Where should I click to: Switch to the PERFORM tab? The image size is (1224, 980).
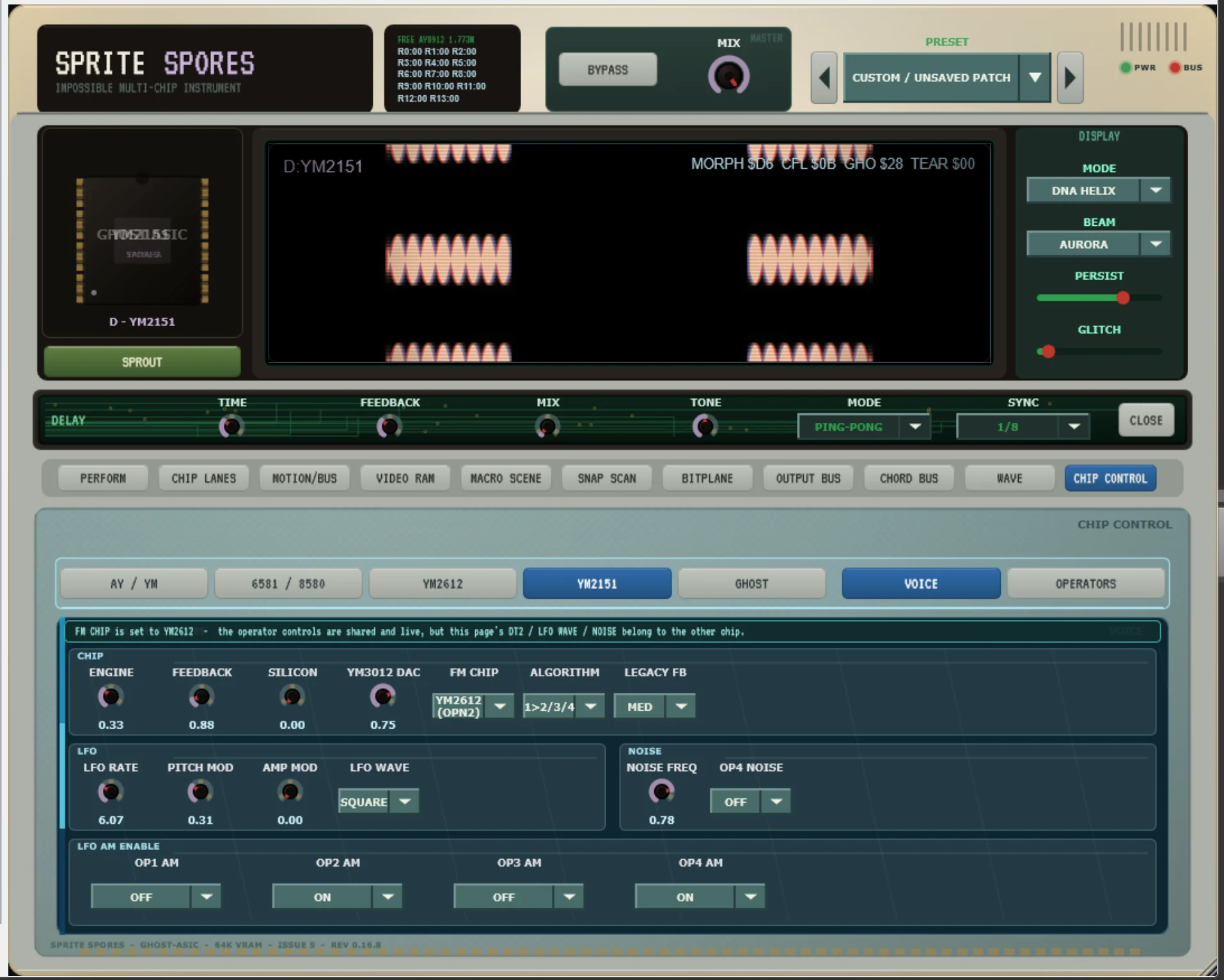(x=103, y=478)
